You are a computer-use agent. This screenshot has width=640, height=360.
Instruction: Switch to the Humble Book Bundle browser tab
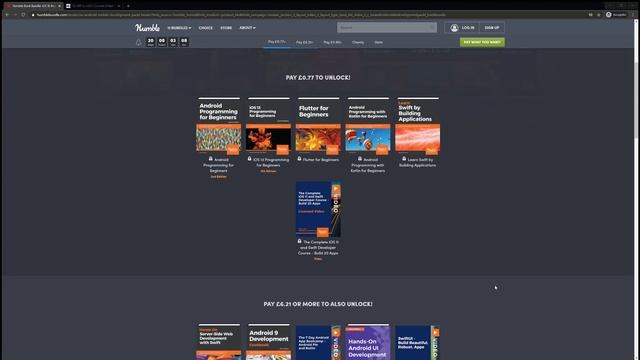(33, 6)
